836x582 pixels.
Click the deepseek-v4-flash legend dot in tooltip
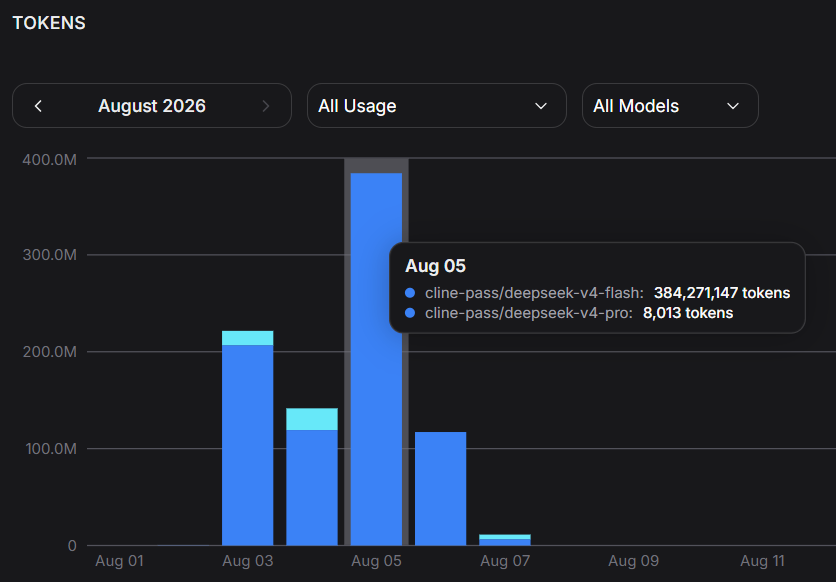(x=410, y=293)
